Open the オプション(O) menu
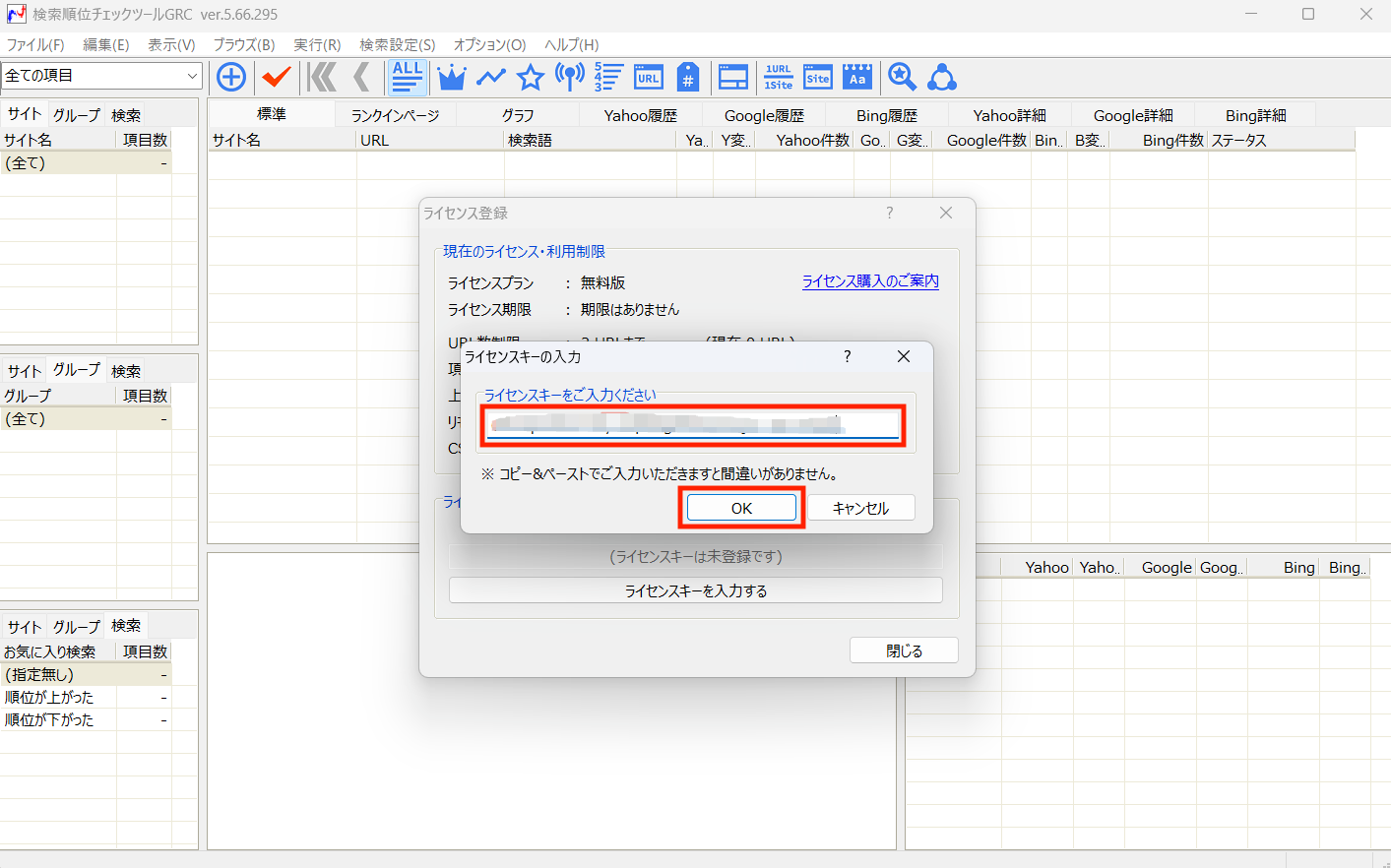1391x868 pixels. (x=489, y=44)
